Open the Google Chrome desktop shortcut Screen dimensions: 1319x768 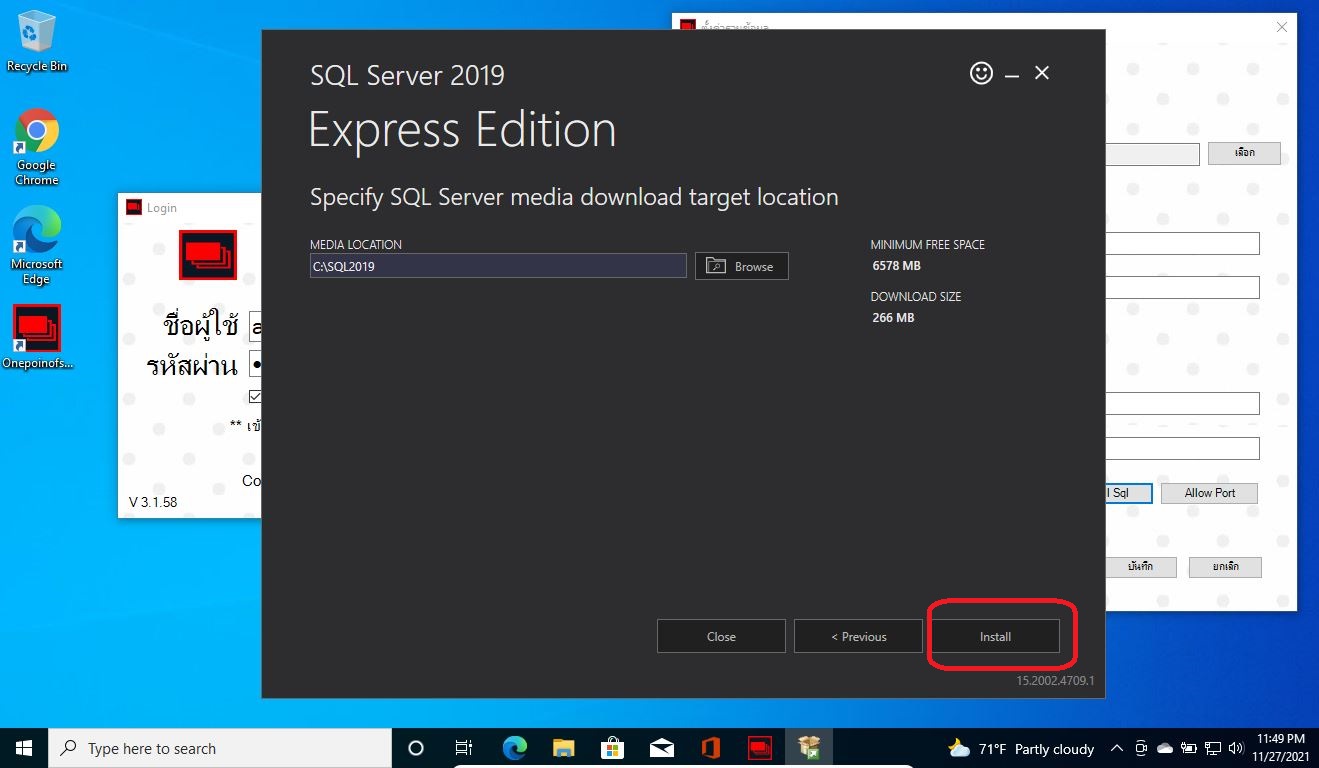pyautogui.click(x=37, y=145)
